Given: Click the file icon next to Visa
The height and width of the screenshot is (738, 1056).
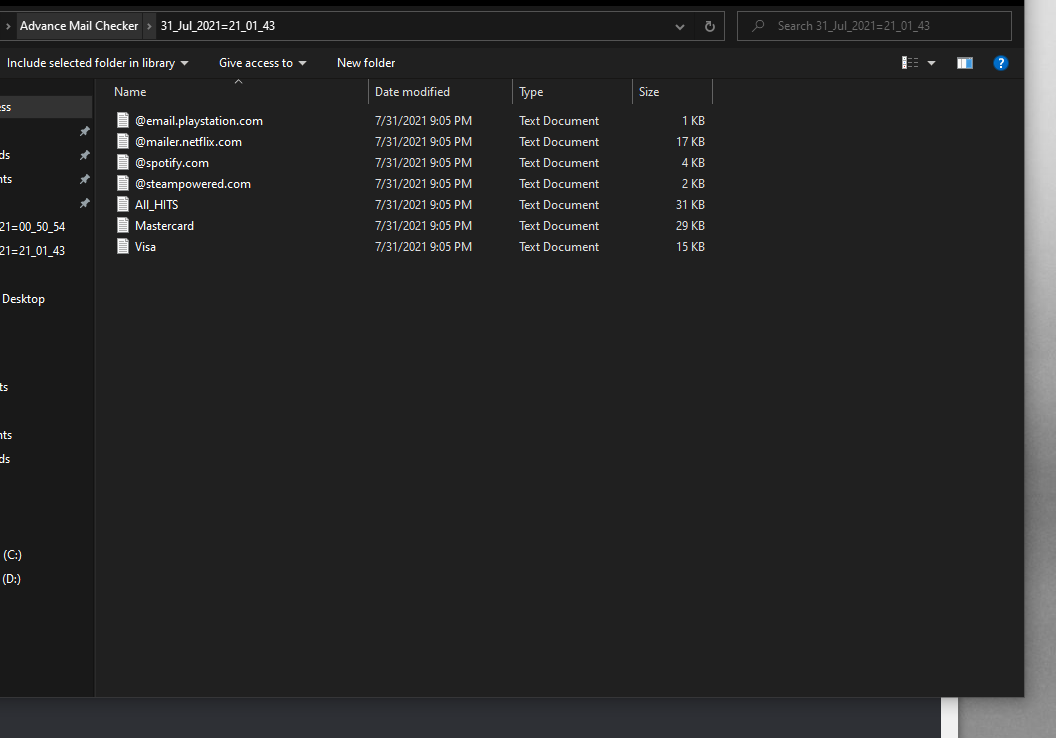Looking at the screenshot, I should click(123, 247).
